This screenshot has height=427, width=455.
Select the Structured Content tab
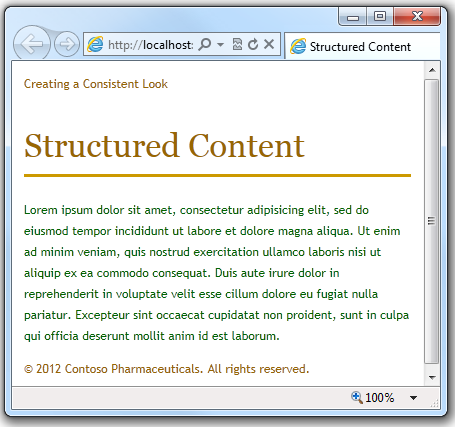point(363,46)
